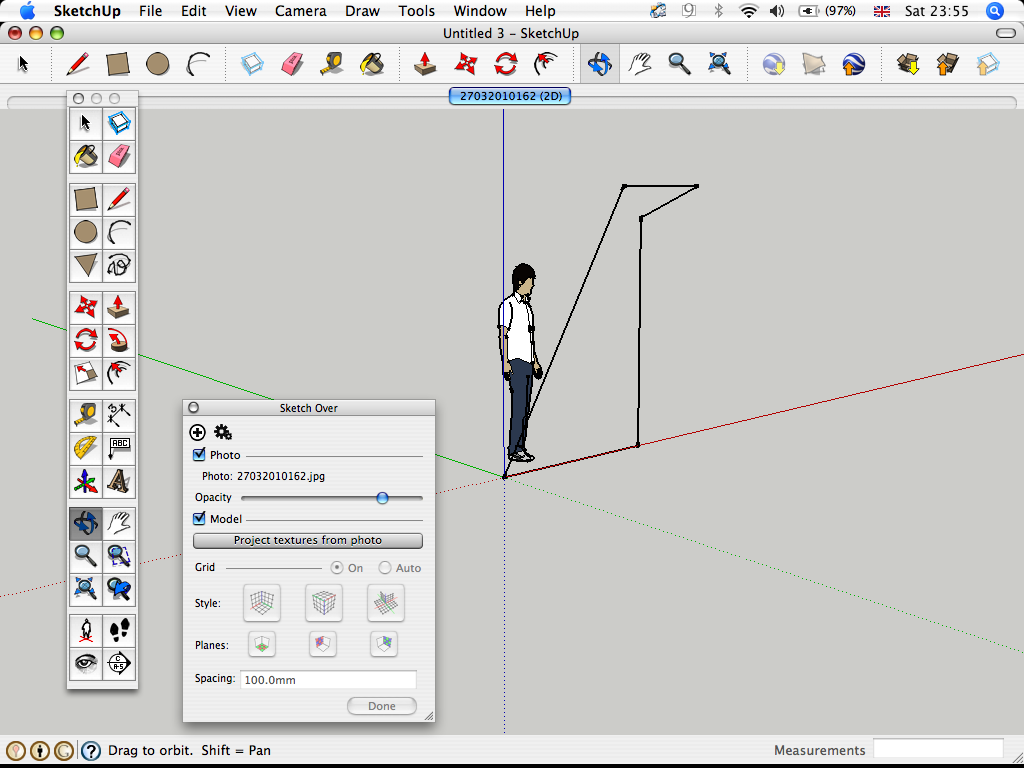Viewport: 1024px width, 768px height.
Task: Choose the inside-corner grid Style button
Action: click(262, 603)
